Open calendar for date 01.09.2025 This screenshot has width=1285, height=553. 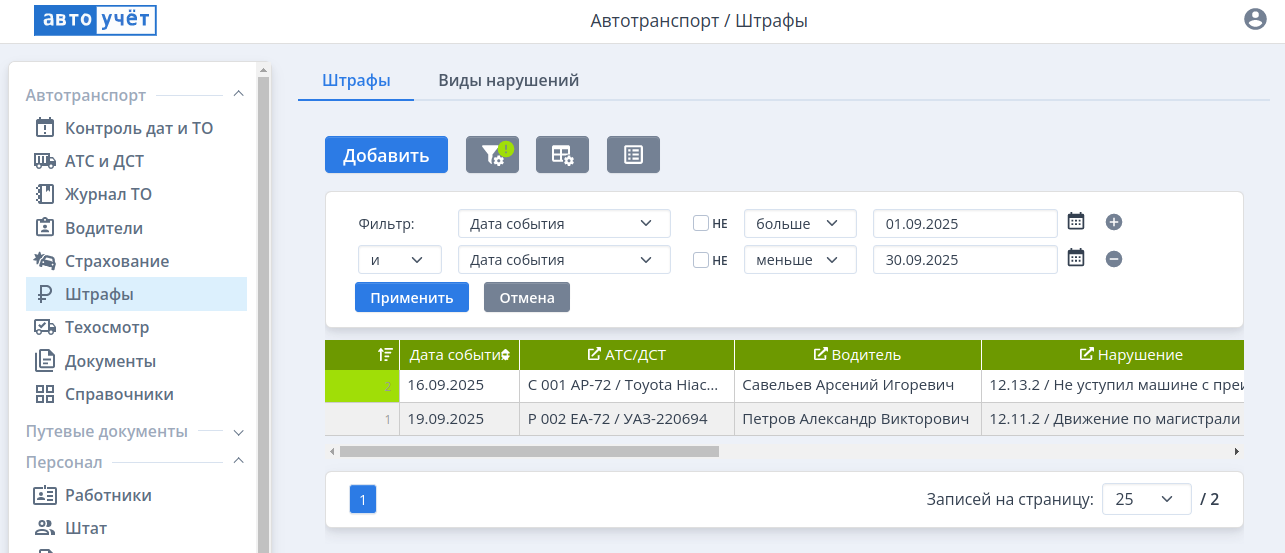[x=1076, y=222]
